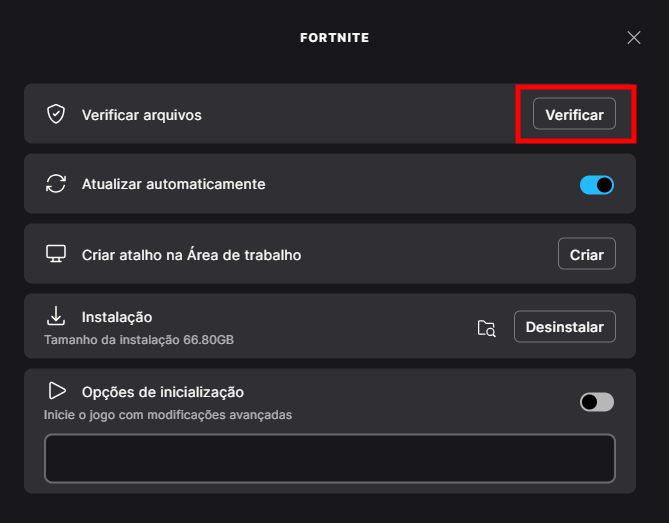
Task: Click the sync arrows icon for auto-update
Action: (x=56, y=184)
